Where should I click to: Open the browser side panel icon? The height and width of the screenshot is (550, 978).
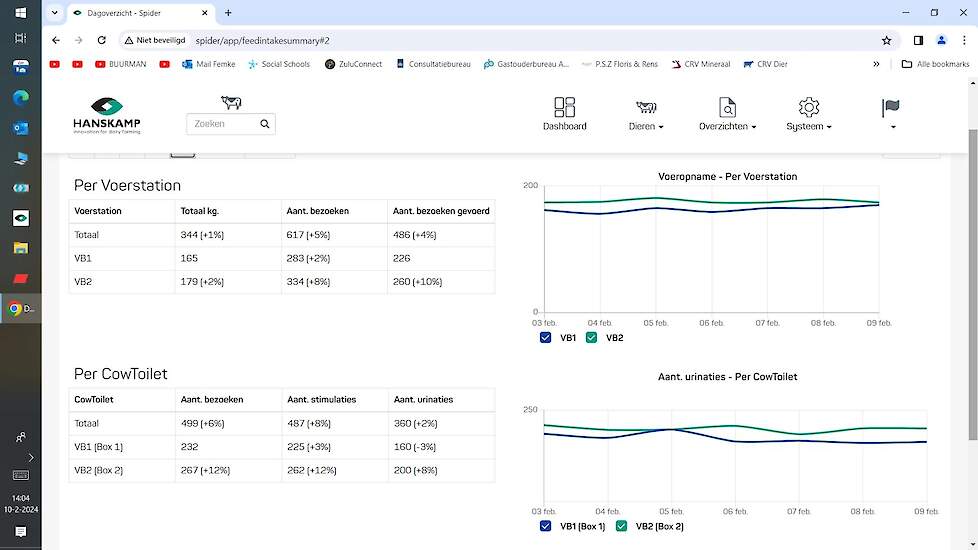click(x=918, y=40)
